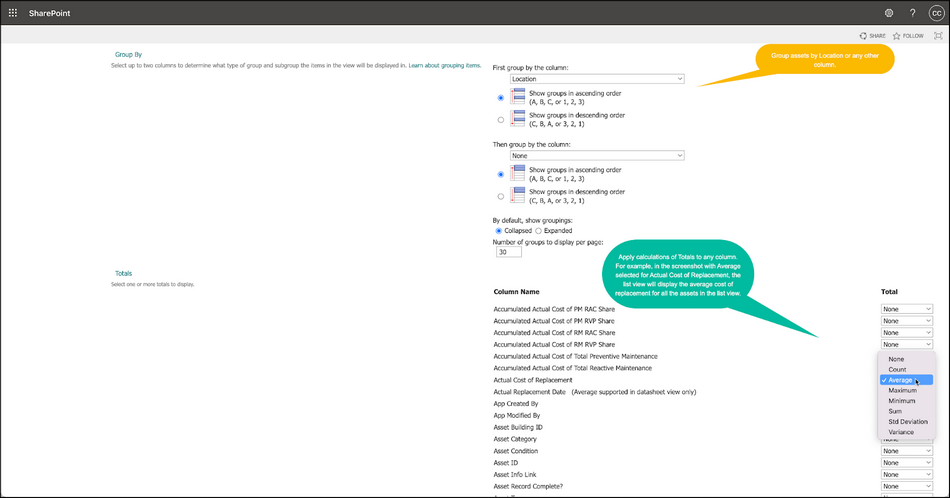950x498 pixels.
Task: Click the Total column header
Action: (889, 292)
